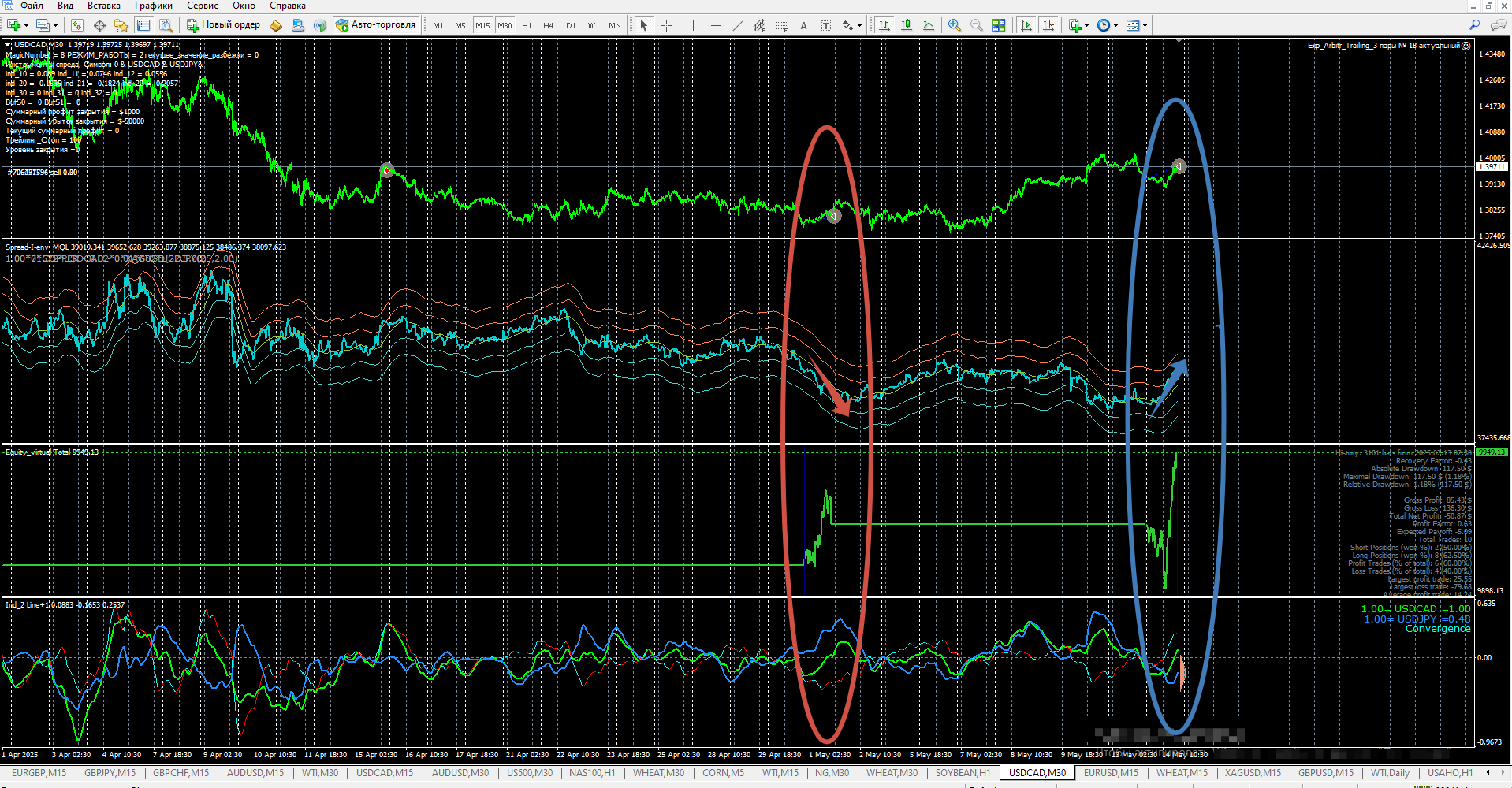1512x788 pixels.
Task: Switch timeframe to M15
Action: tap(482, 25)
